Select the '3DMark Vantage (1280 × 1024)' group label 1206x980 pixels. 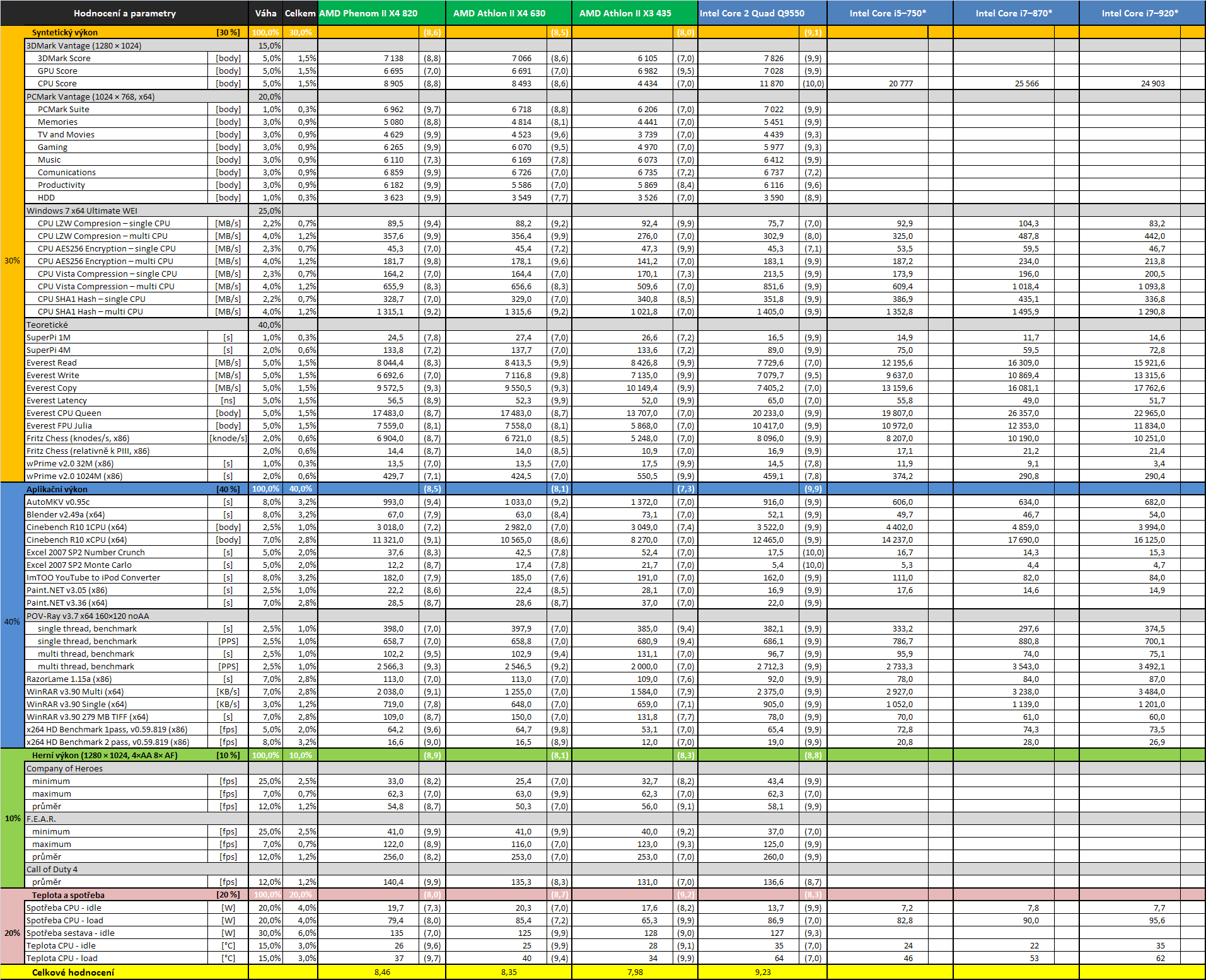tap(84, 45)
